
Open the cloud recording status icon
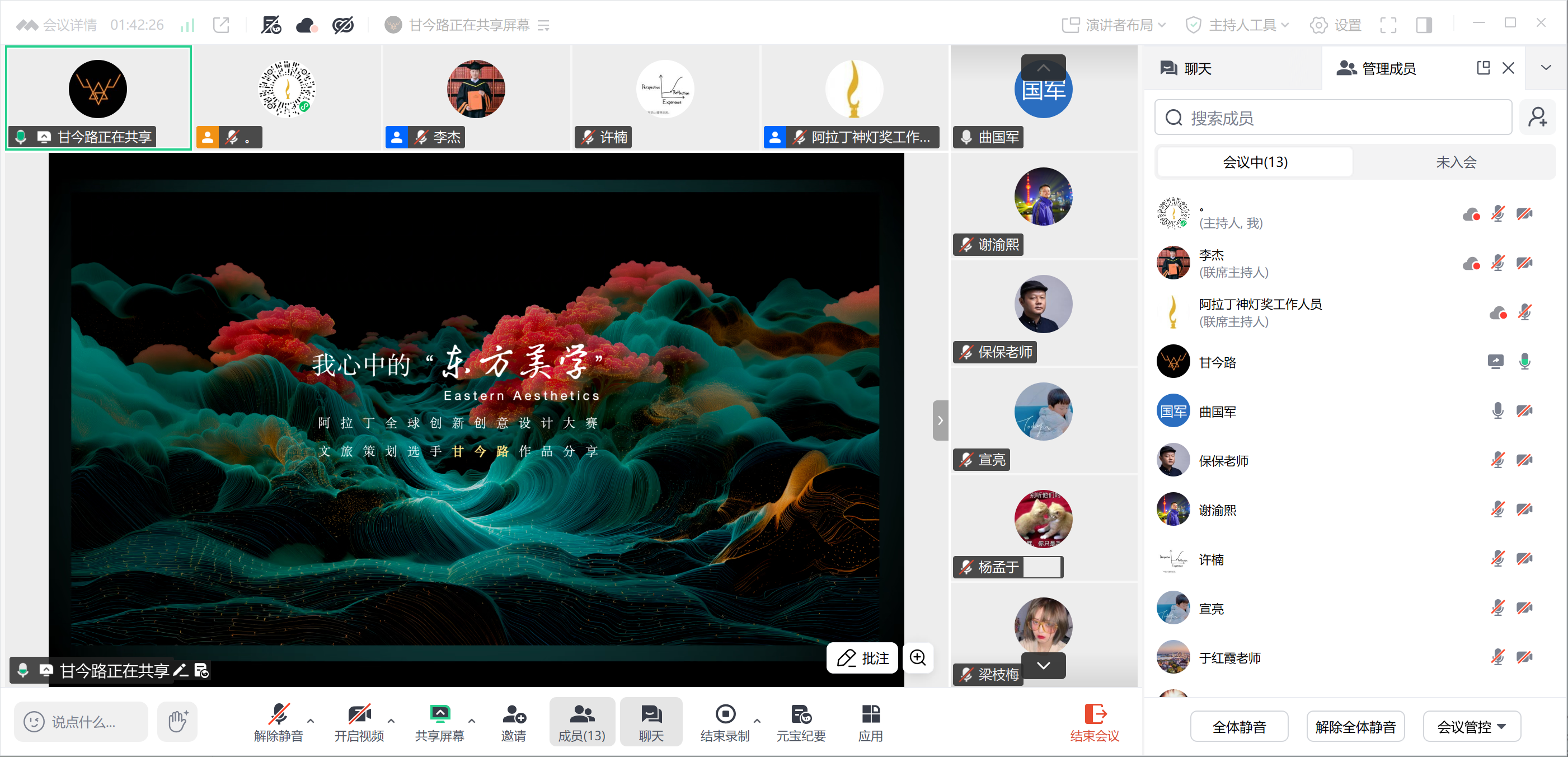(306, 25)
